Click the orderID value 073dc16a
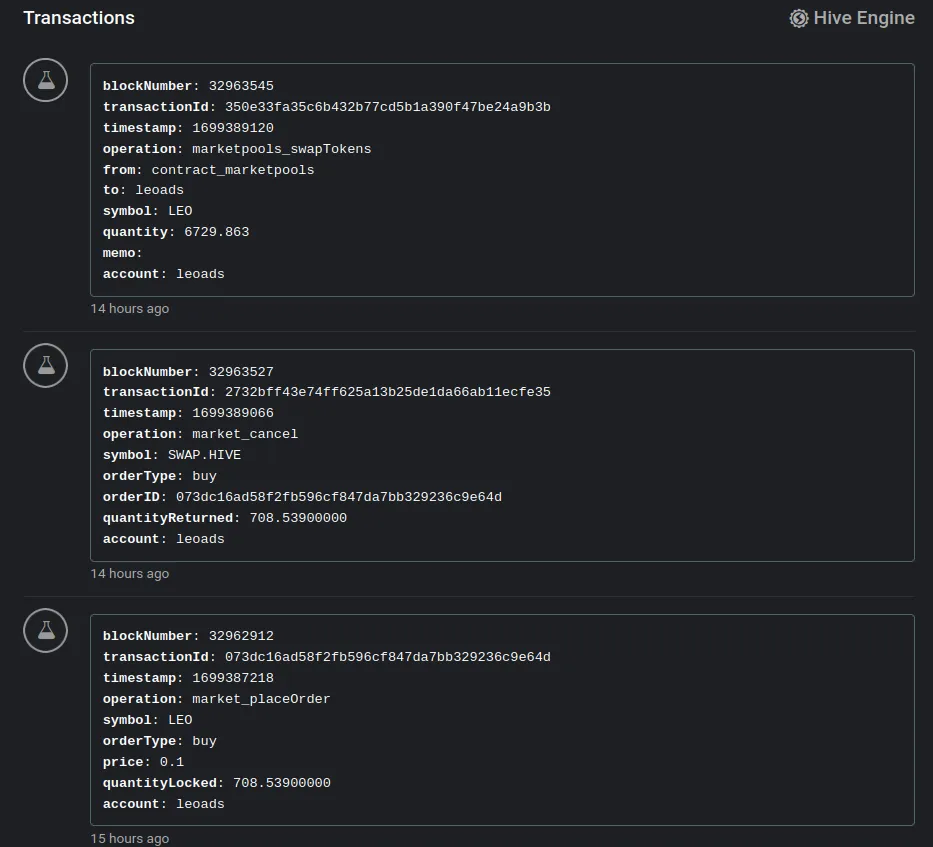Screen dimensions: 933x847 pos(339,497)
